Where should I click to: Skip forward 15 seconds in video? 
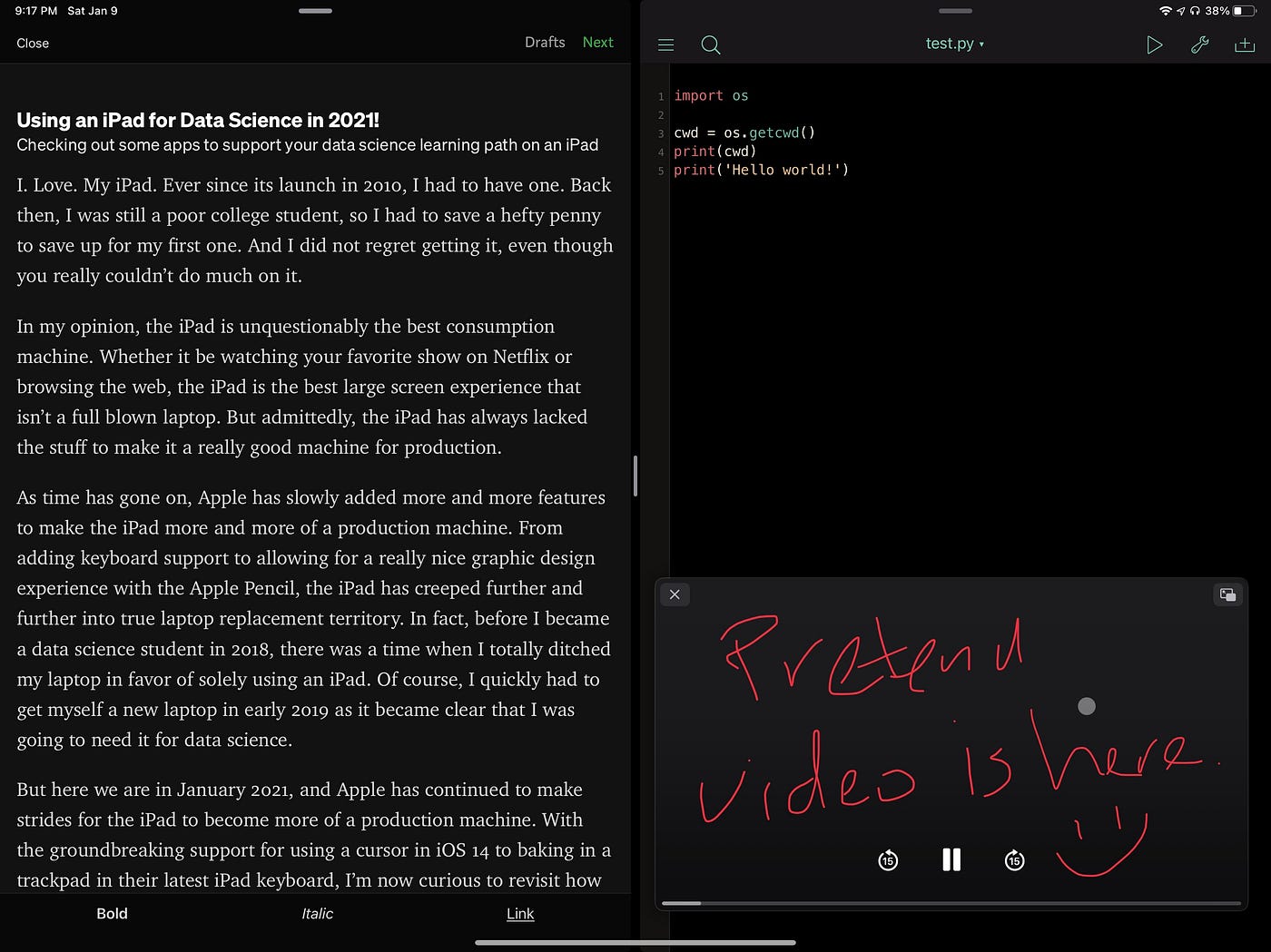[x=1014, y=860]
